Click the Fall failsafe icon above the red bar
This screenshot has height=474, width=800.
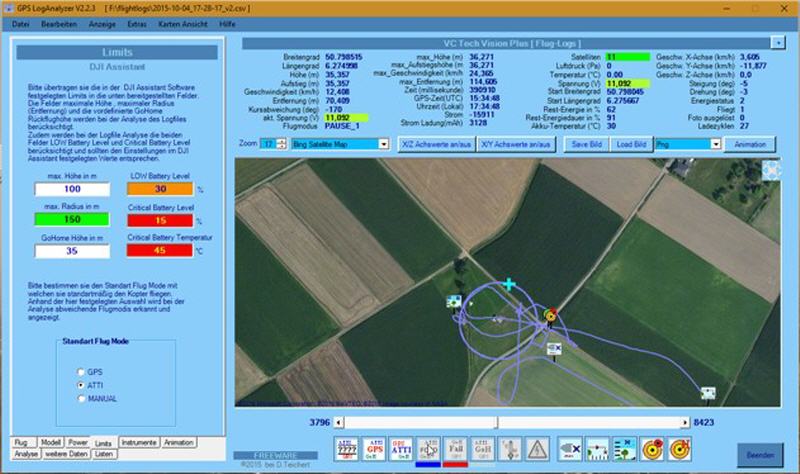(455, 450)
